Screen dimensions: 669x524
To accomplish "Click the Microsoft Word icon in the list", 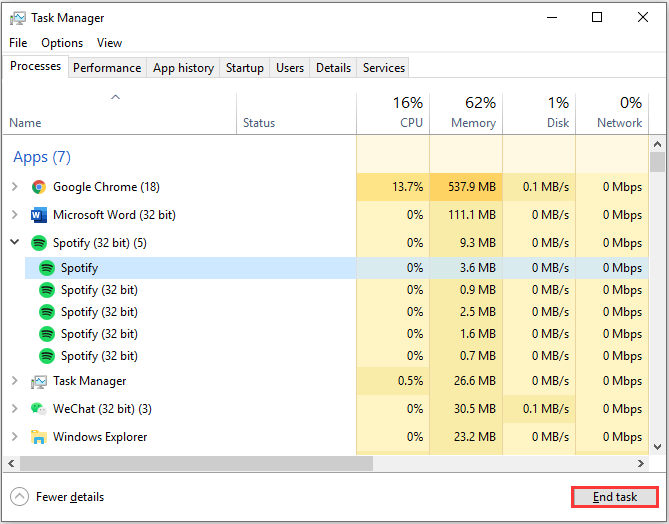I will (x=39, y=215).
